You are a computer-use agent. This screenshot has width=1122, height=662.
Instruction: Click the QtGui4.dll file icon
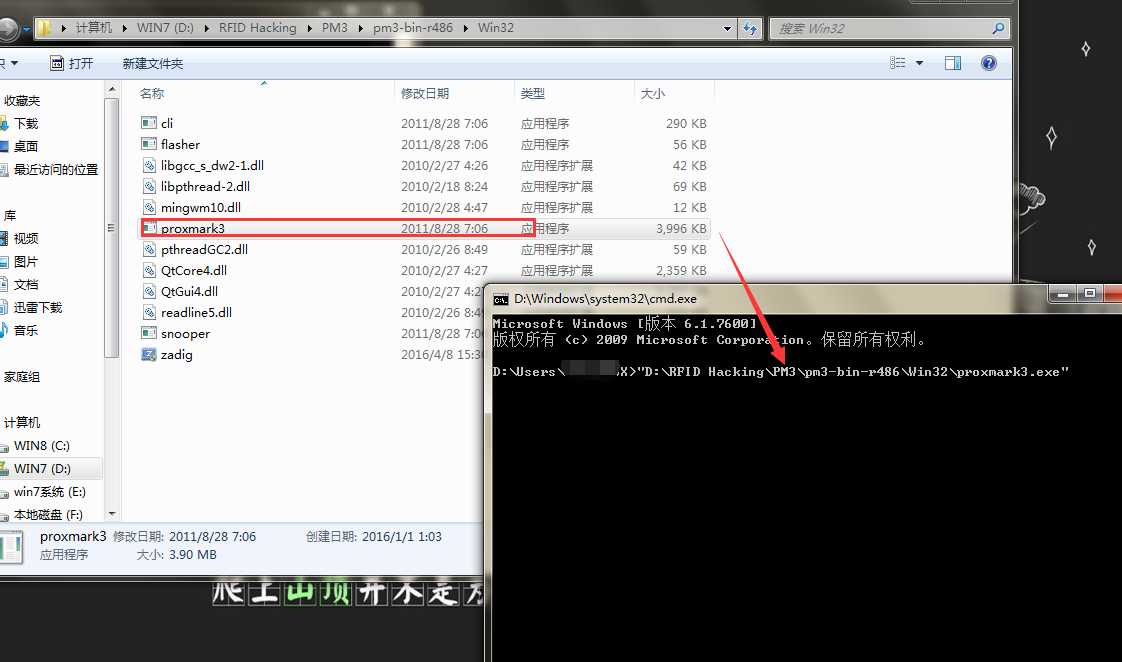[149, 291]
